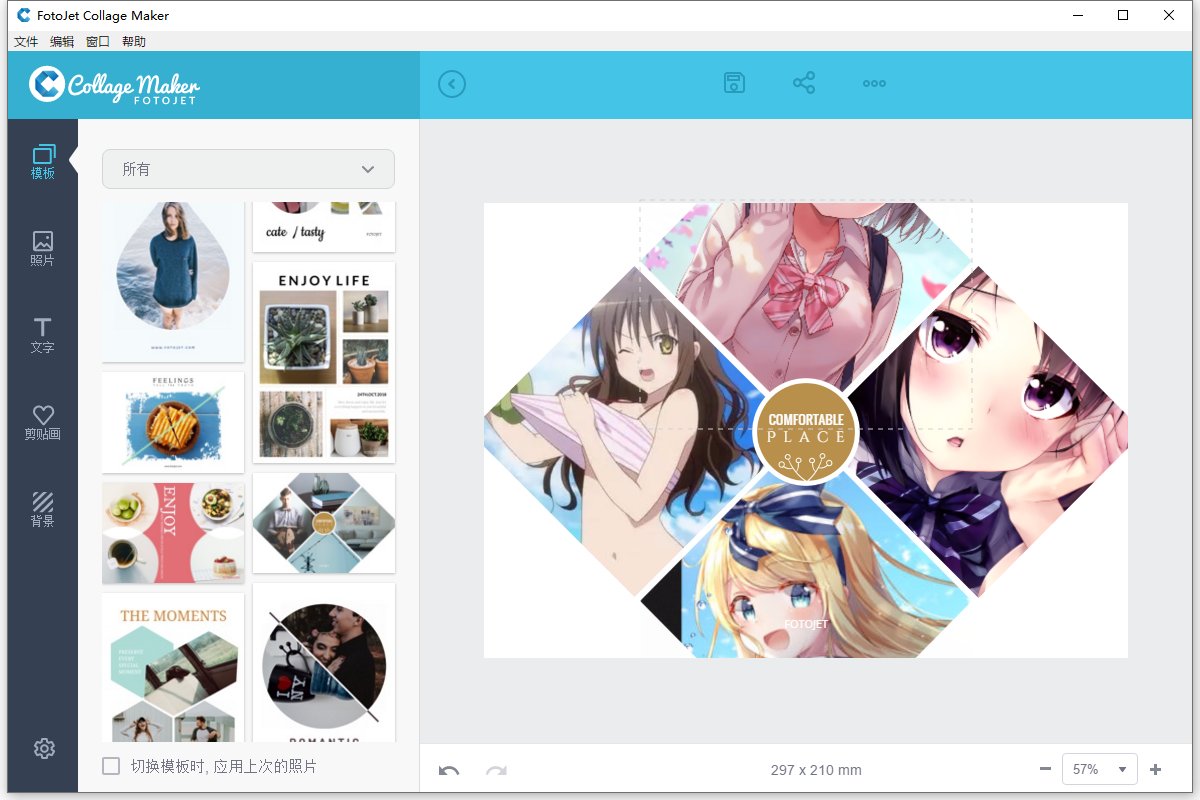
Task: Select THE MOMENTS hexagon template
Action: tap(173, 667)
